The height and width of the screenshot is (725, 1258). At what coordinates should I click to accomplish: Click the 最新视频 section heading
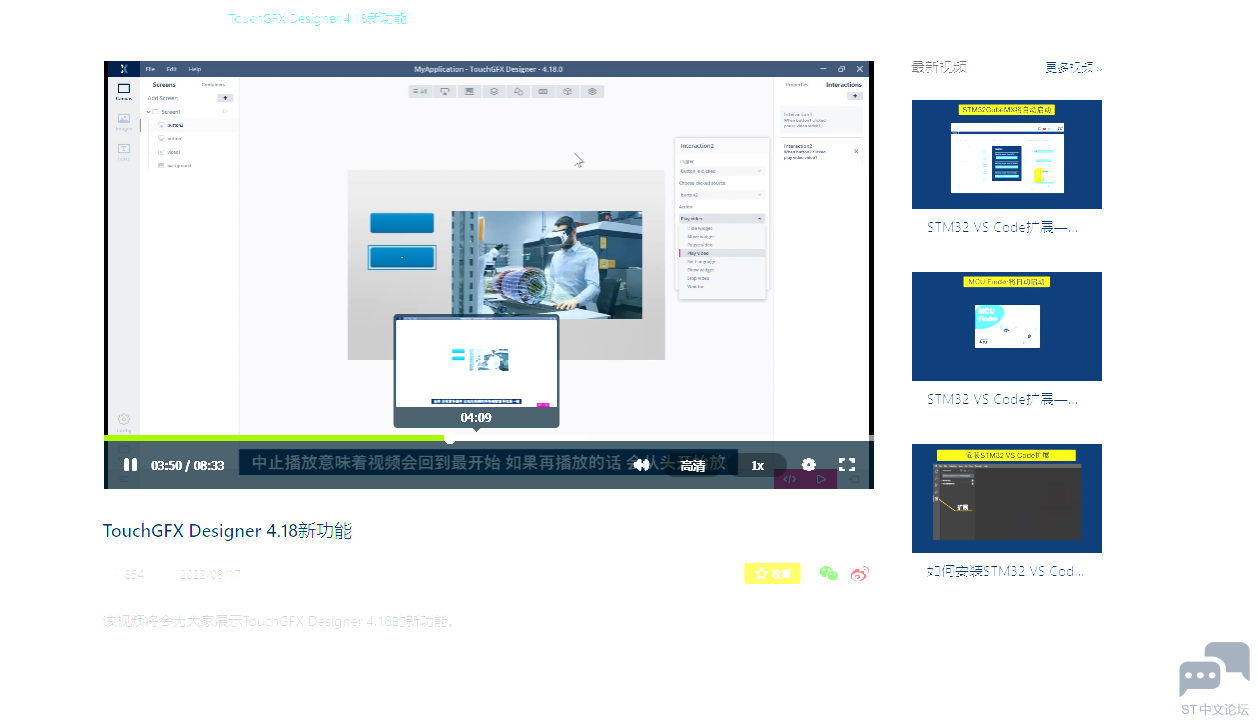click(x=939, y=67)
